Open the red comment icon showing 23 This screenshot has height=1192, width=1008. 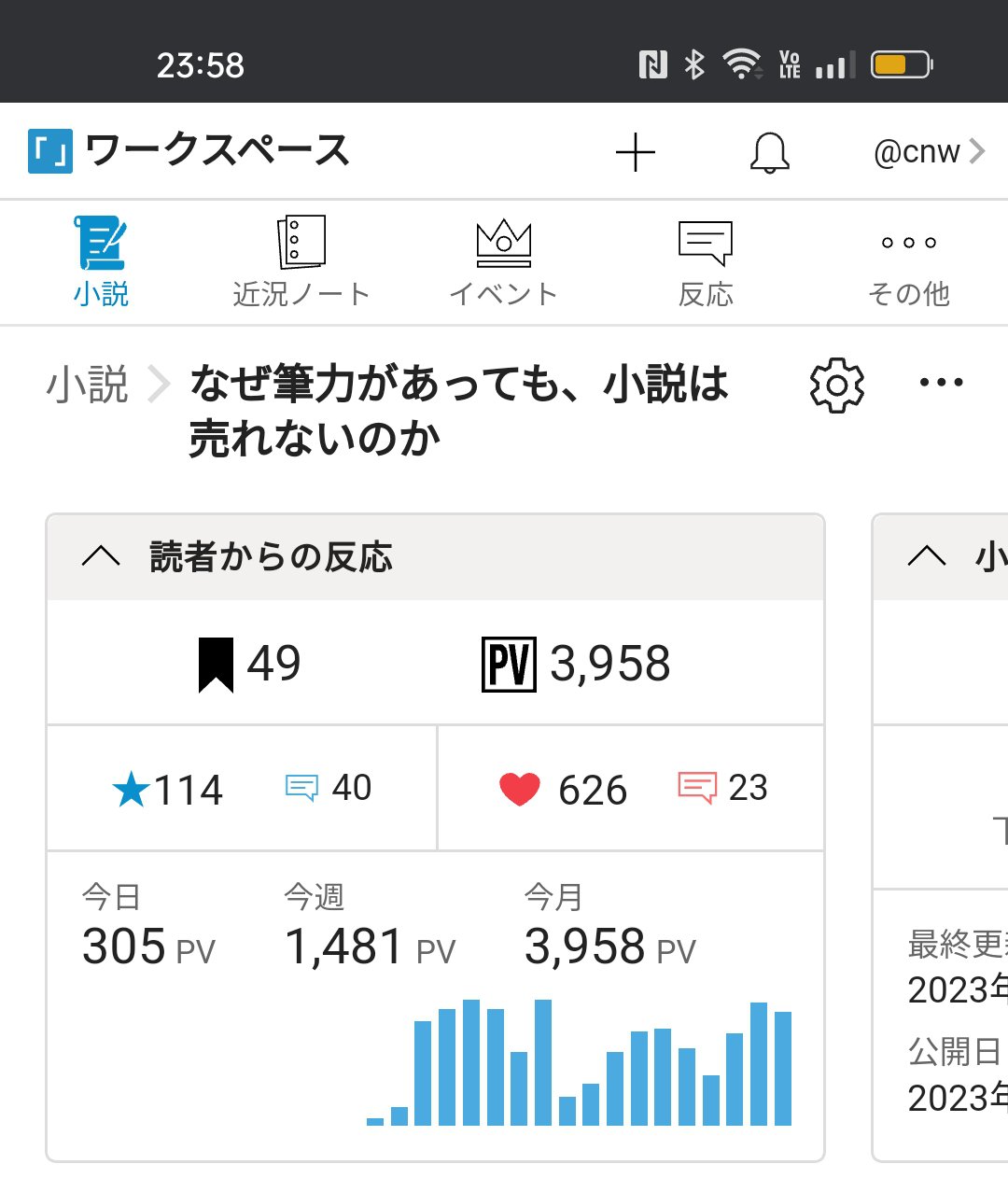[697, 789]
